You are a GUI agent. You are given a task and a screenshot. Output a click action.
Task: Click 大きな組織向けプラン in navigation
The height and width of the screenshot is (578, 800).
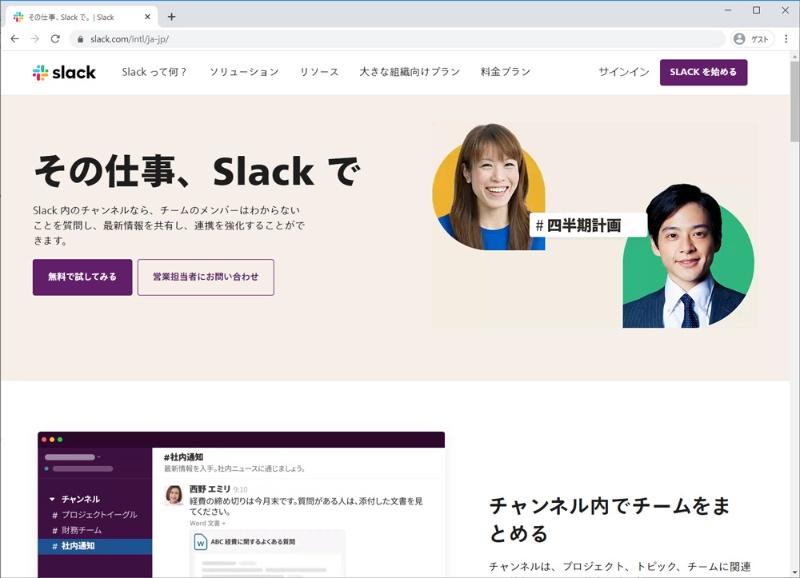click(409, 72)
